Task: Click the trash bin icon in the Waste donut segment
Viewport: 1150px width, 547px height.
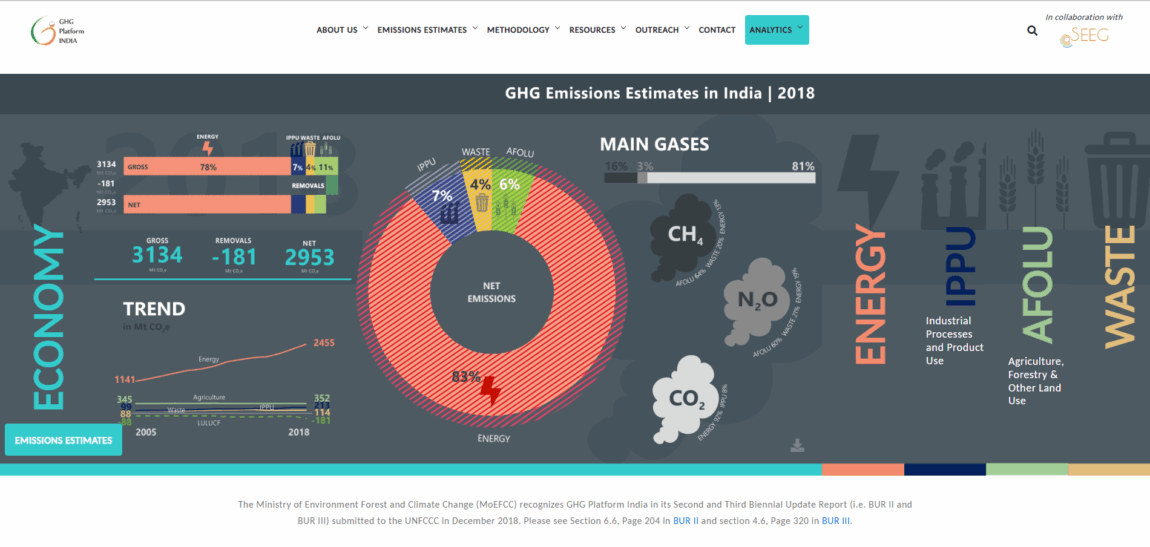Action: (482, 203)
